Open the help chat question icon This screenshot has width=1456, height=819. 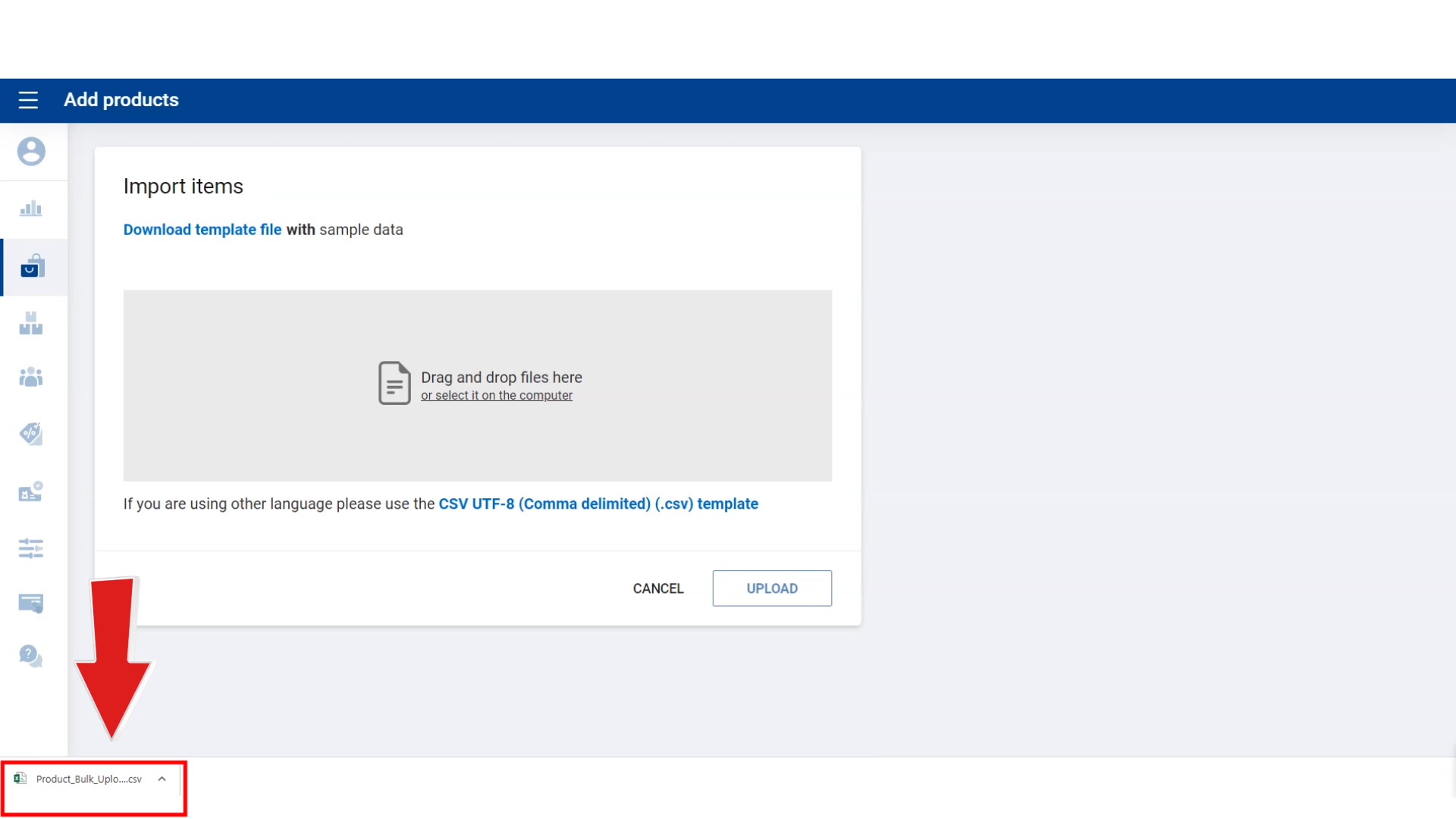click(31, 656)
